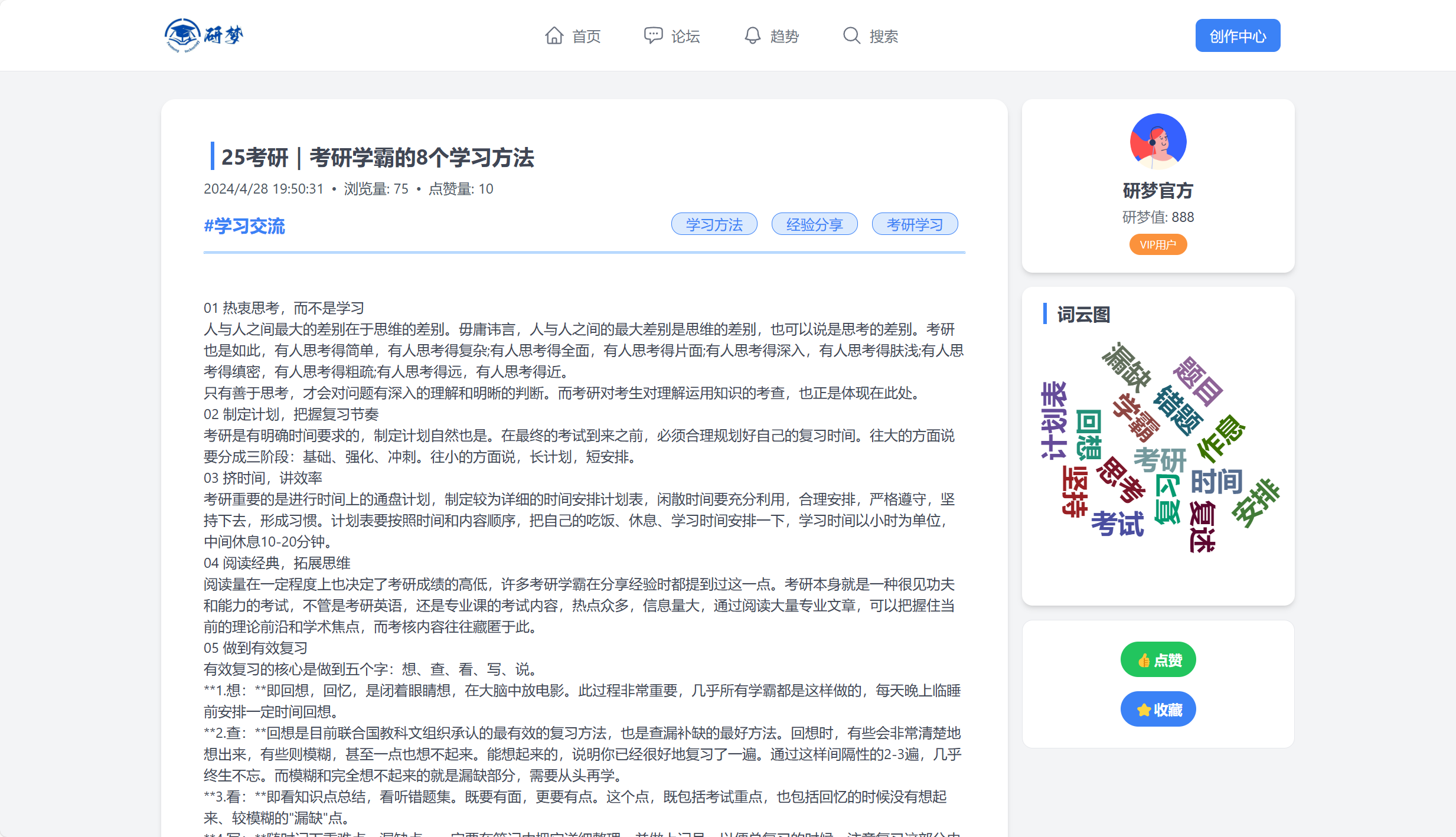Click 研梦官方's avatar picture
Image resolution: width=1456 pixels, height=837 pixels.
pyautogui.click(x=1157, y=141)
